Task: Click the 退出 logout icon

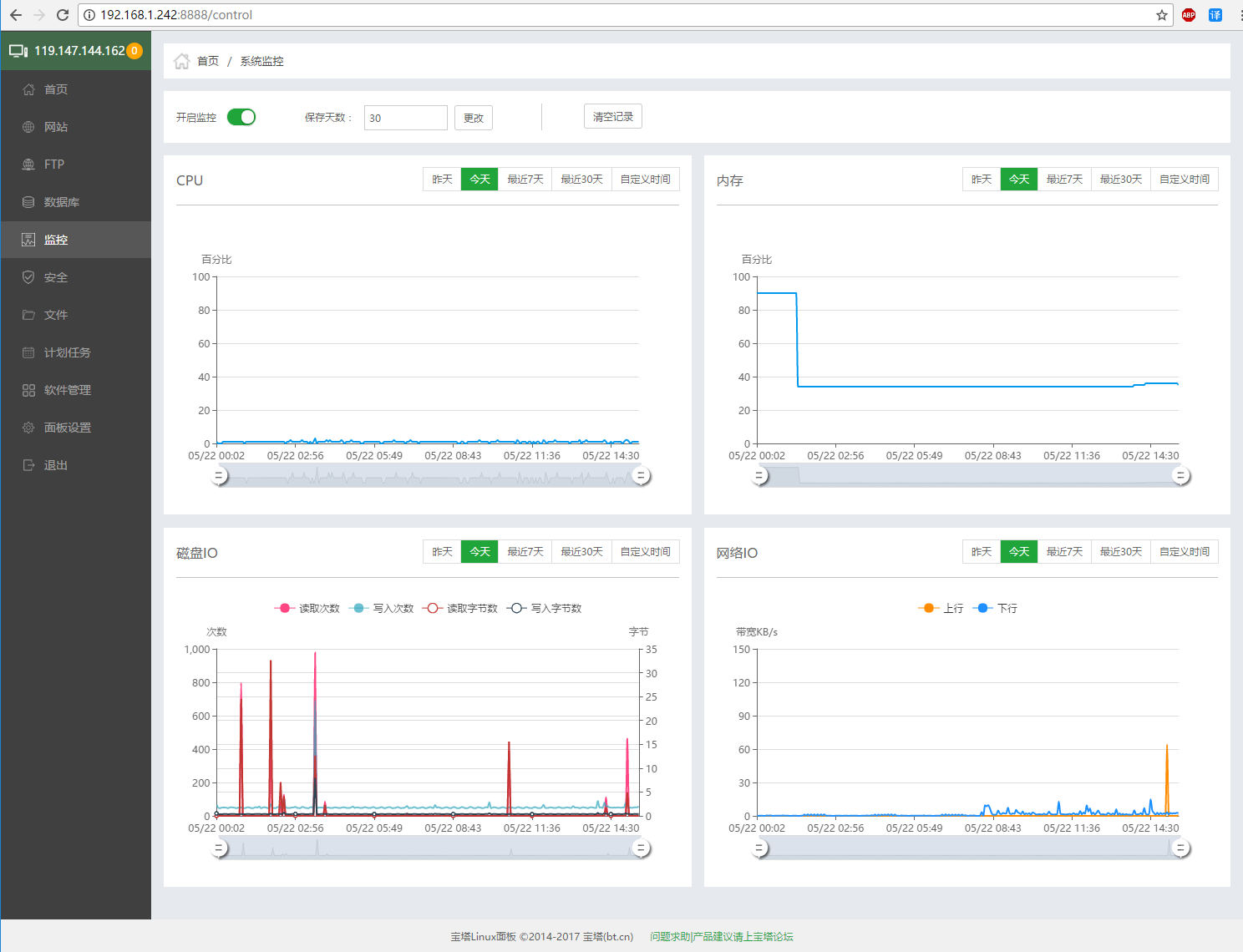Action: coord(28,465)
